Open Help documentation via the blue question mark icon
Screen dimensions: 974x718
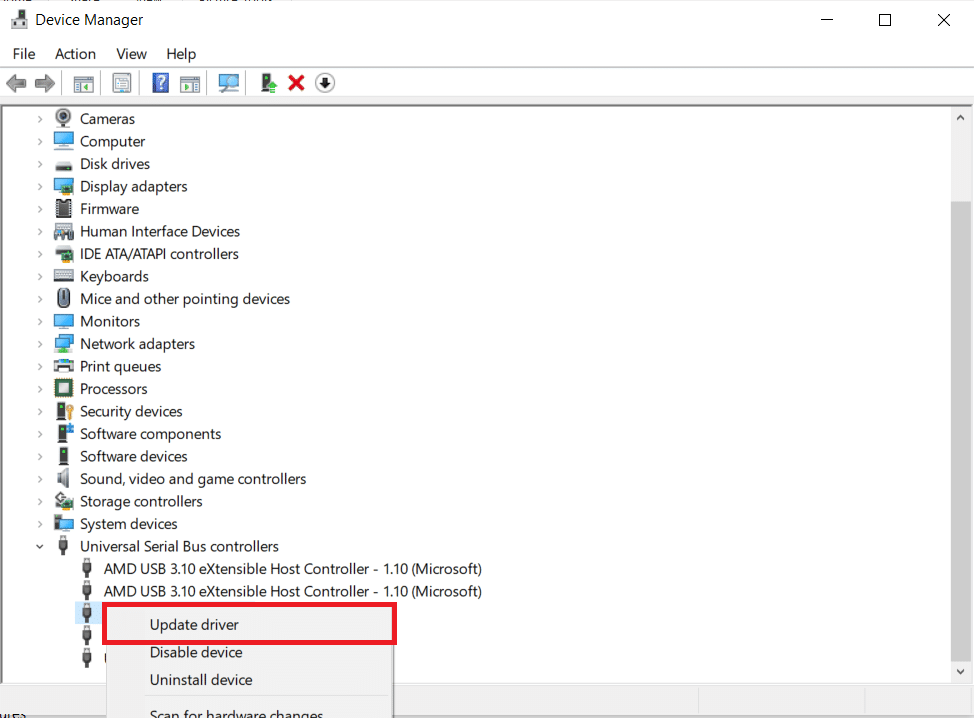[160, 82]
